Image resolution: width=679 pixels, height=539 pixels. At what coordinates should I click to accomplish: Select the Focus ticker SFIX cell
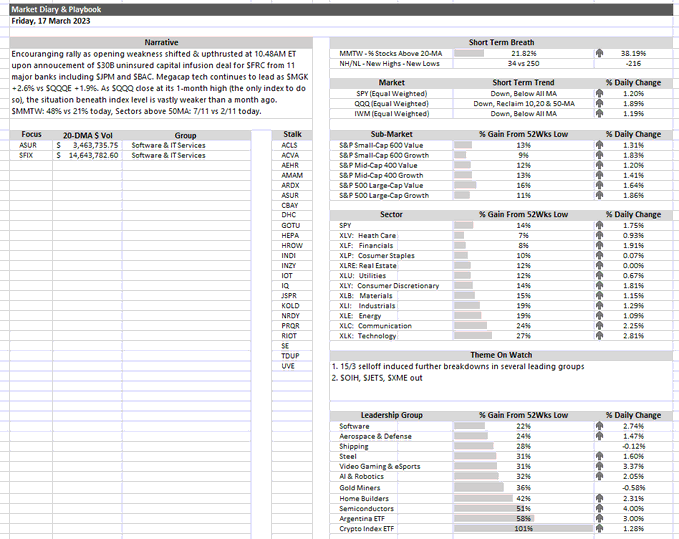(x=31, y=155)
